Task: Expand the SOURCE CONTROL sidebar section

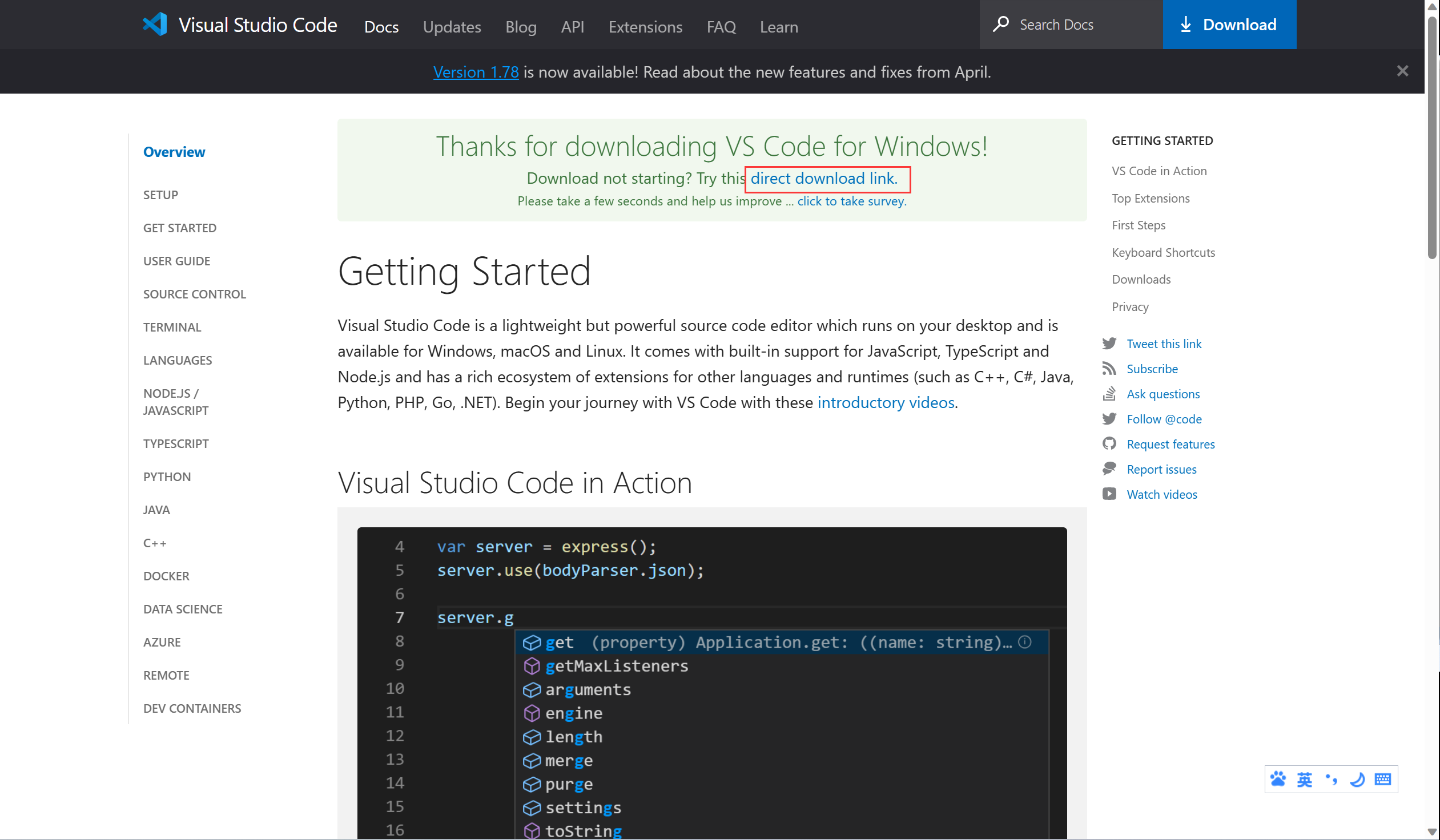Action: coord(194,294)
